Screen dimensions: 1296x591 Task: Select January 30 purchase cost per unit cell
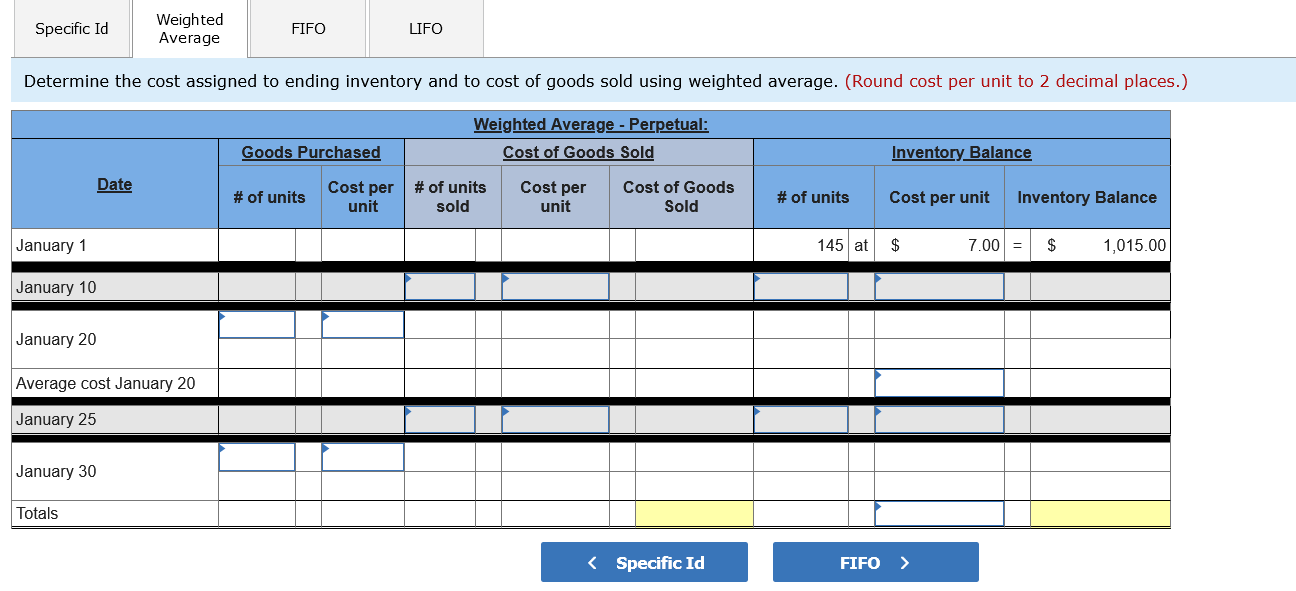(363, 457)
